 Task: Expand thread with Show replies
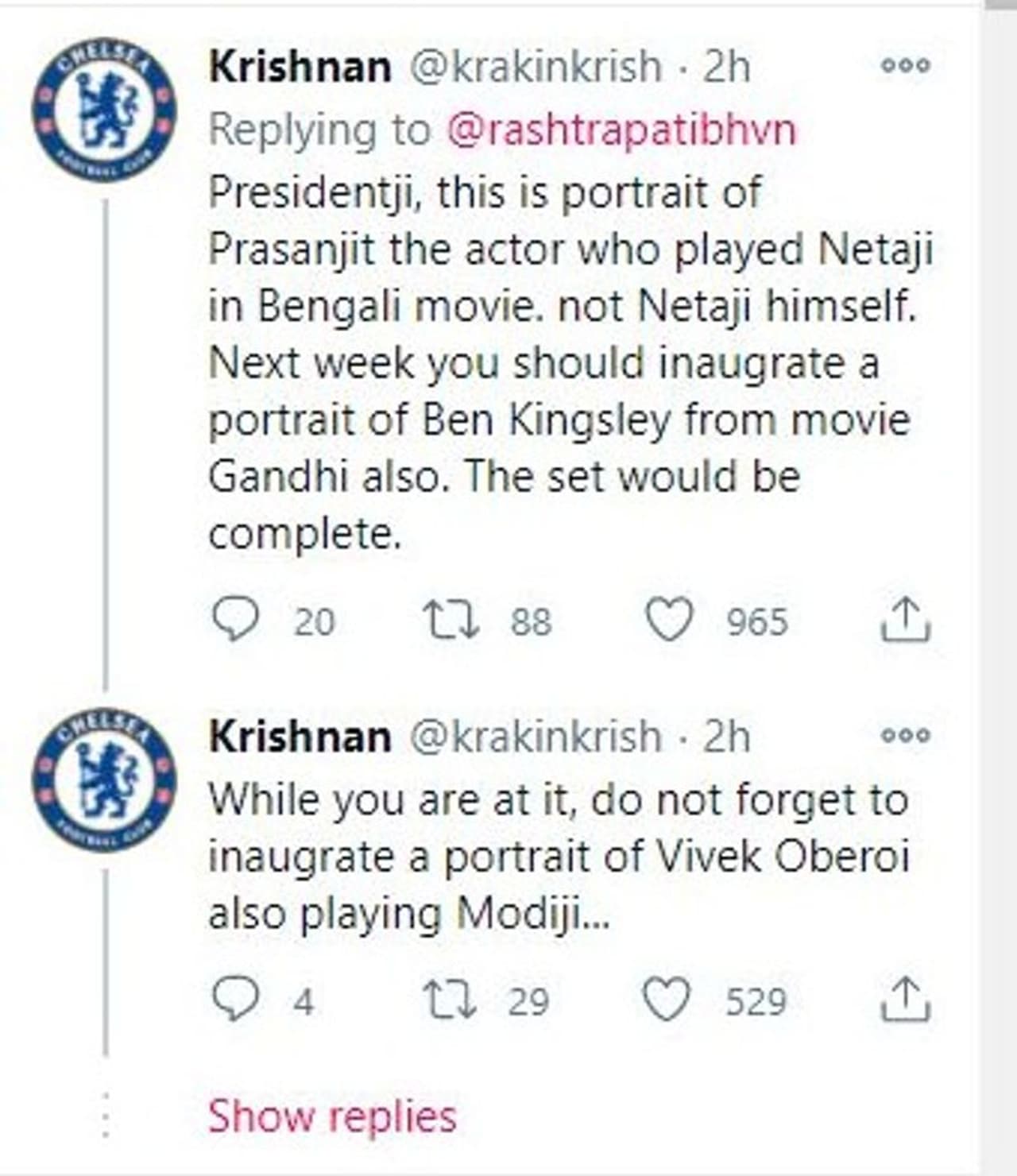point(332,1116)
